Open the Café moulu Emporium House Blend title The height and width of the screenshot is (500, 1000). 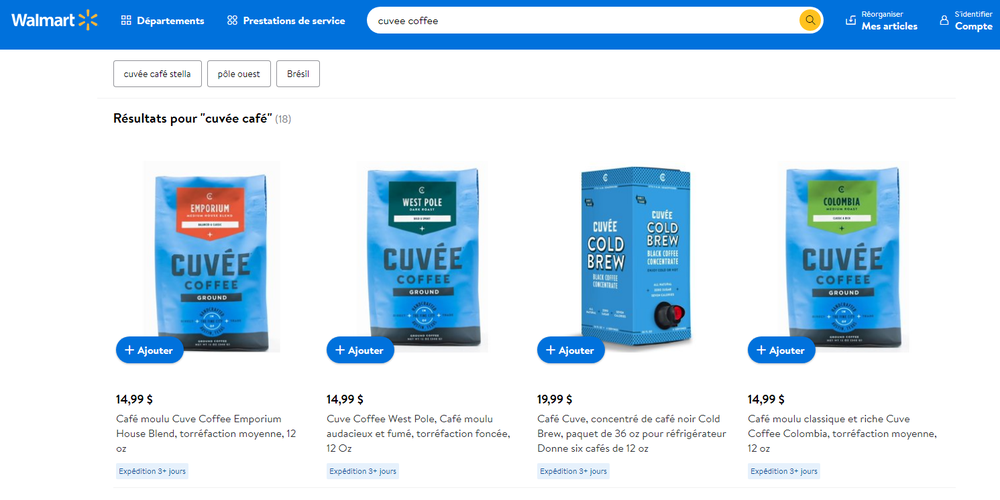click(205, 434)
